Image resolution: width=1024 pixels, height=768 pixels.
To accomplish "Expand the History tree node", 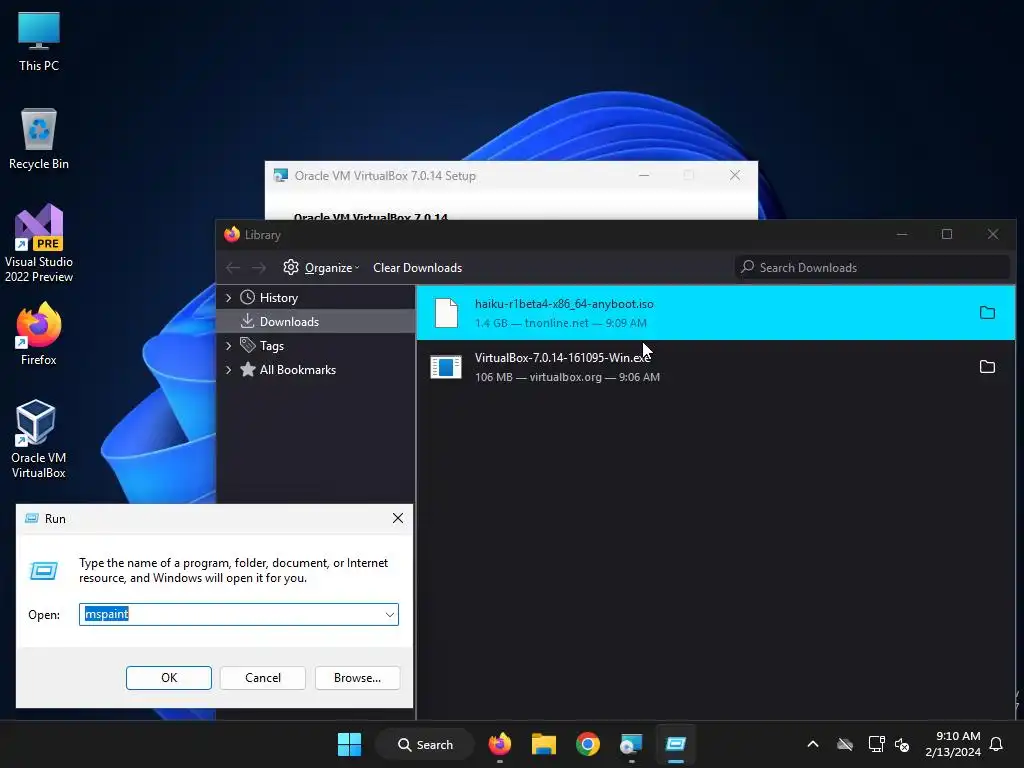I will pyautogui.click(x=229, y=298).
